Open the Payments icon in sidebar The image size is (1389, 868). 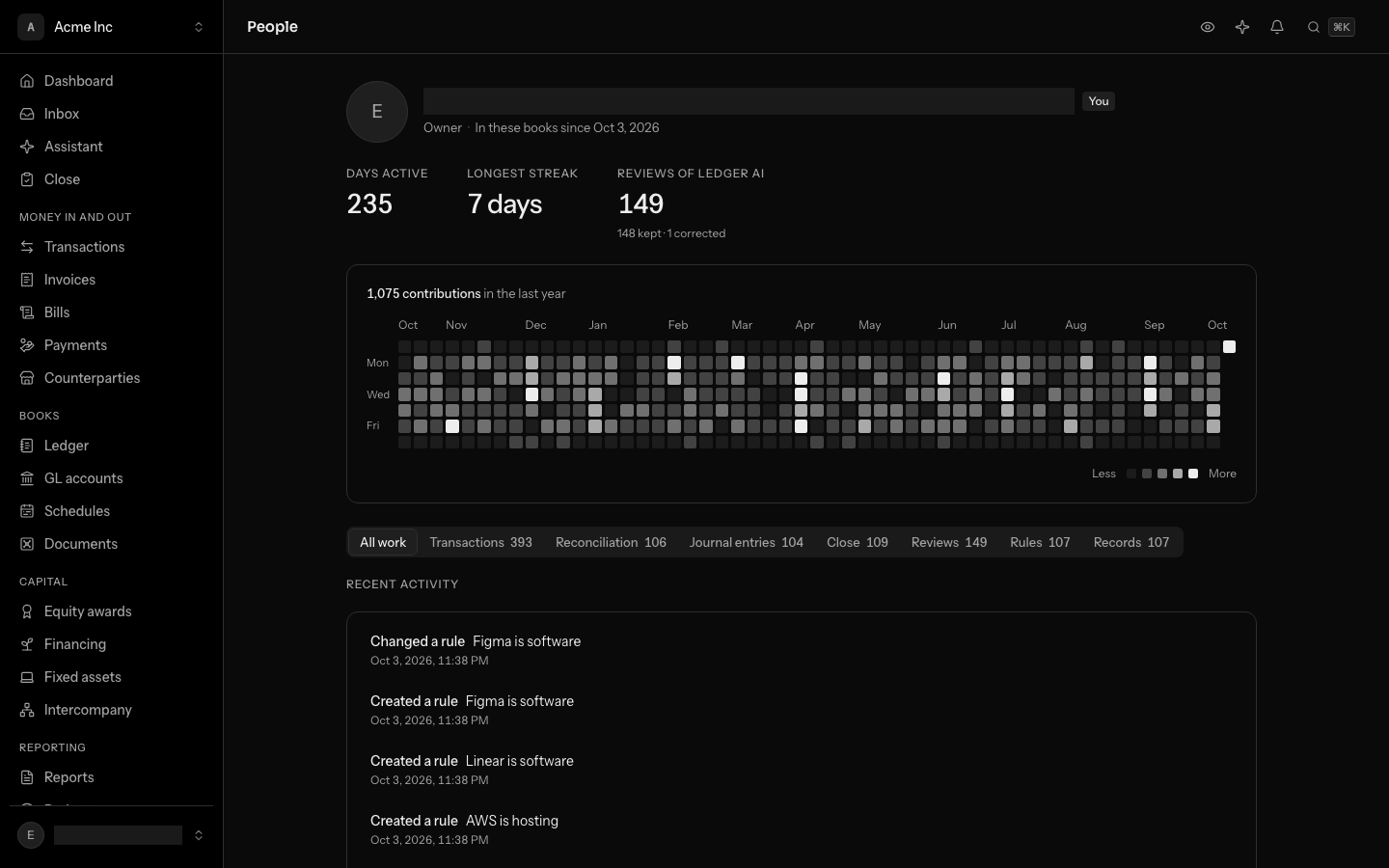[x=27, y=345]
